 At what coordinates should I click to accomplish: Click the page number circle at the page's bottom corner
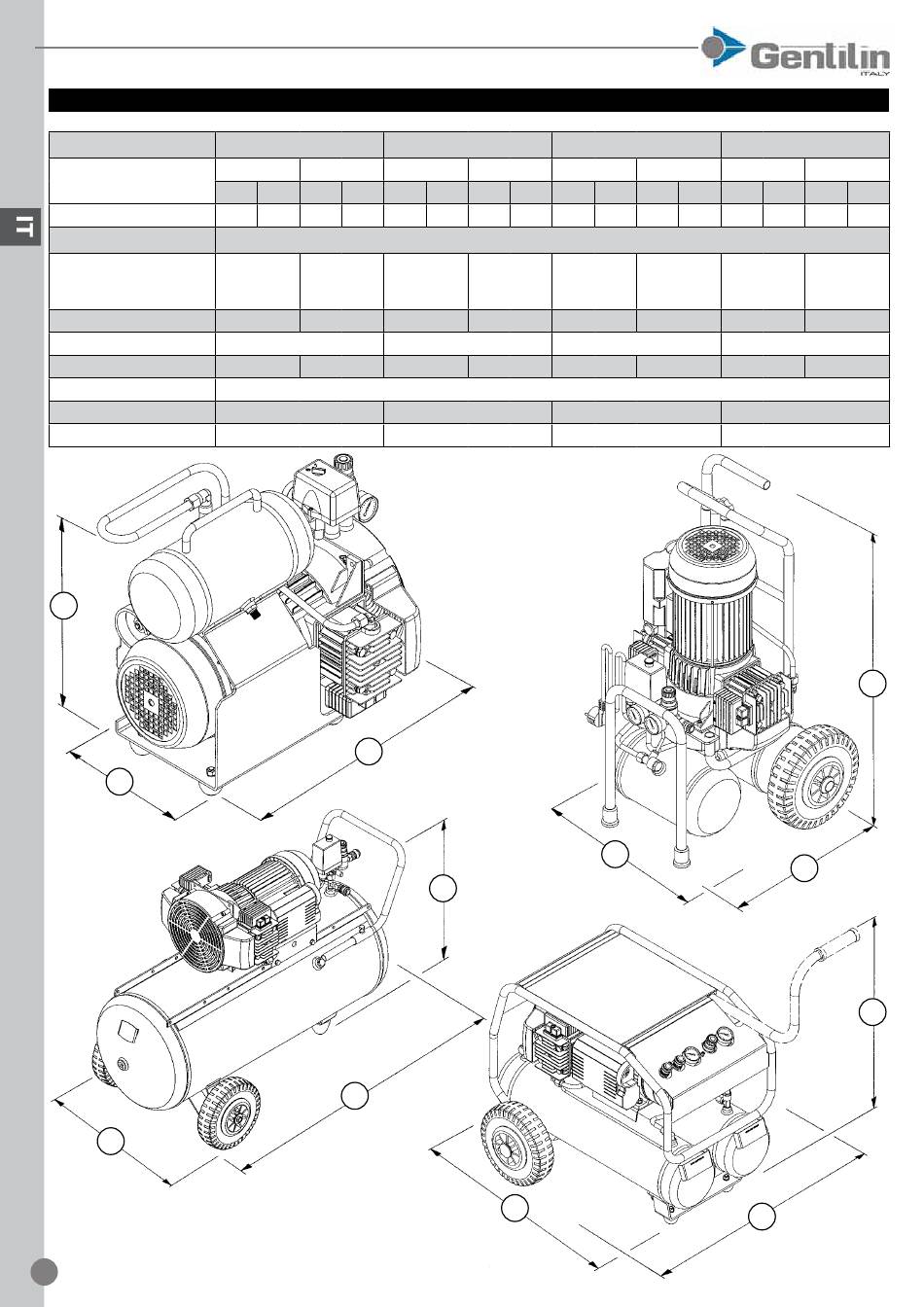click(x=43, y=1272)
